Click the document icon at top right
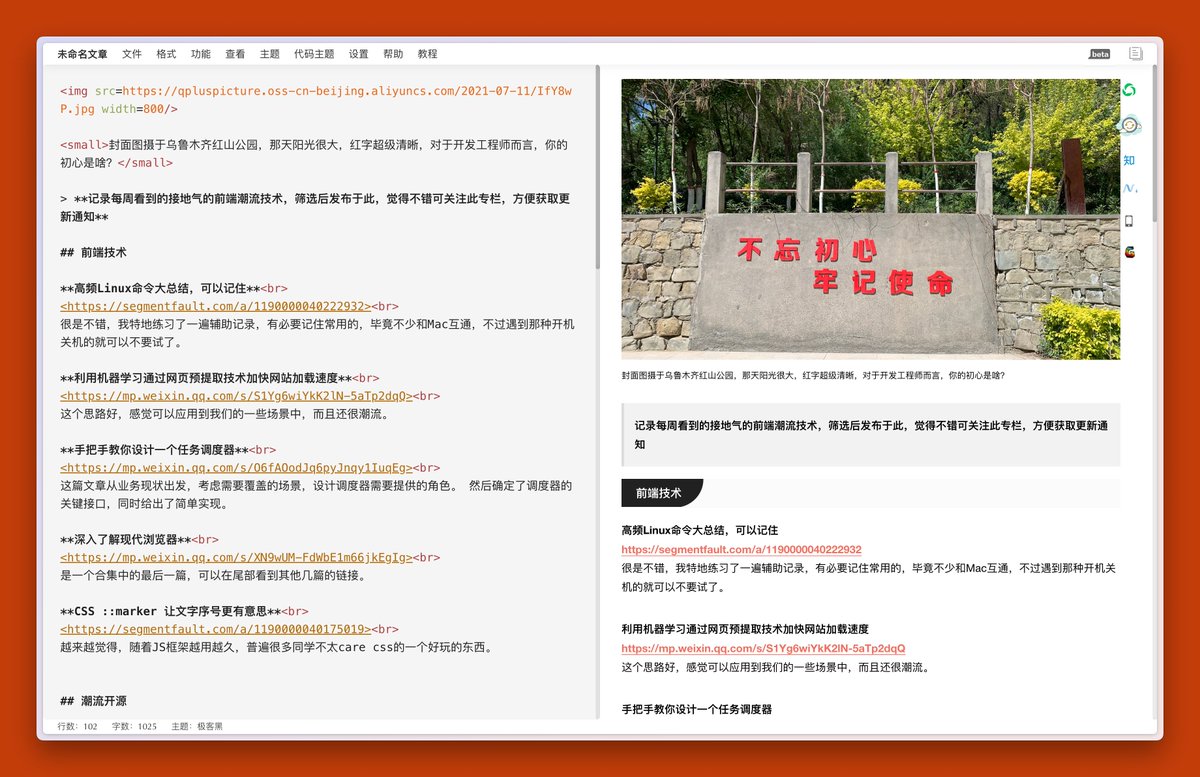 click(x=1136, y=54)
